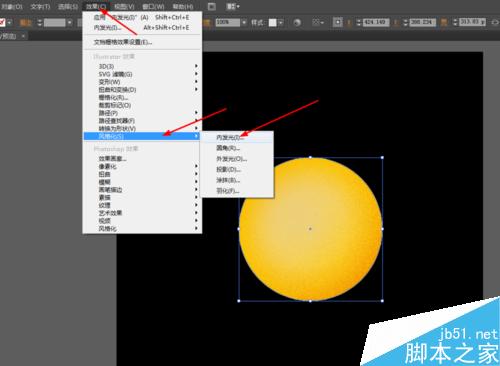
Task: Open 文档栅格效果设置(E)... entry
Action: click(142, 42)
